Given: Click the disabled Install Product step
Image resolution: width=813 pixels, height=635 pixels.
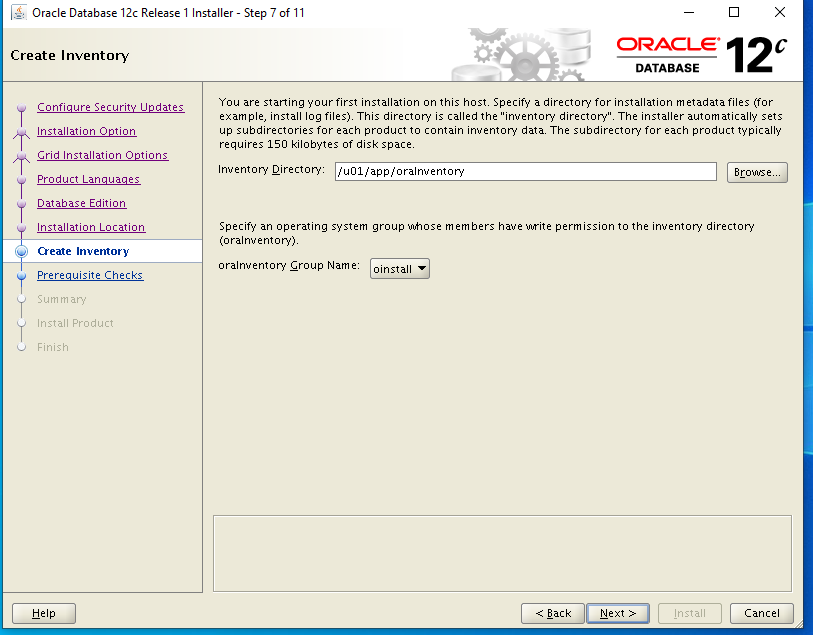Looking at the screenshot, I should pyautogui.click(x=75, y=323).
